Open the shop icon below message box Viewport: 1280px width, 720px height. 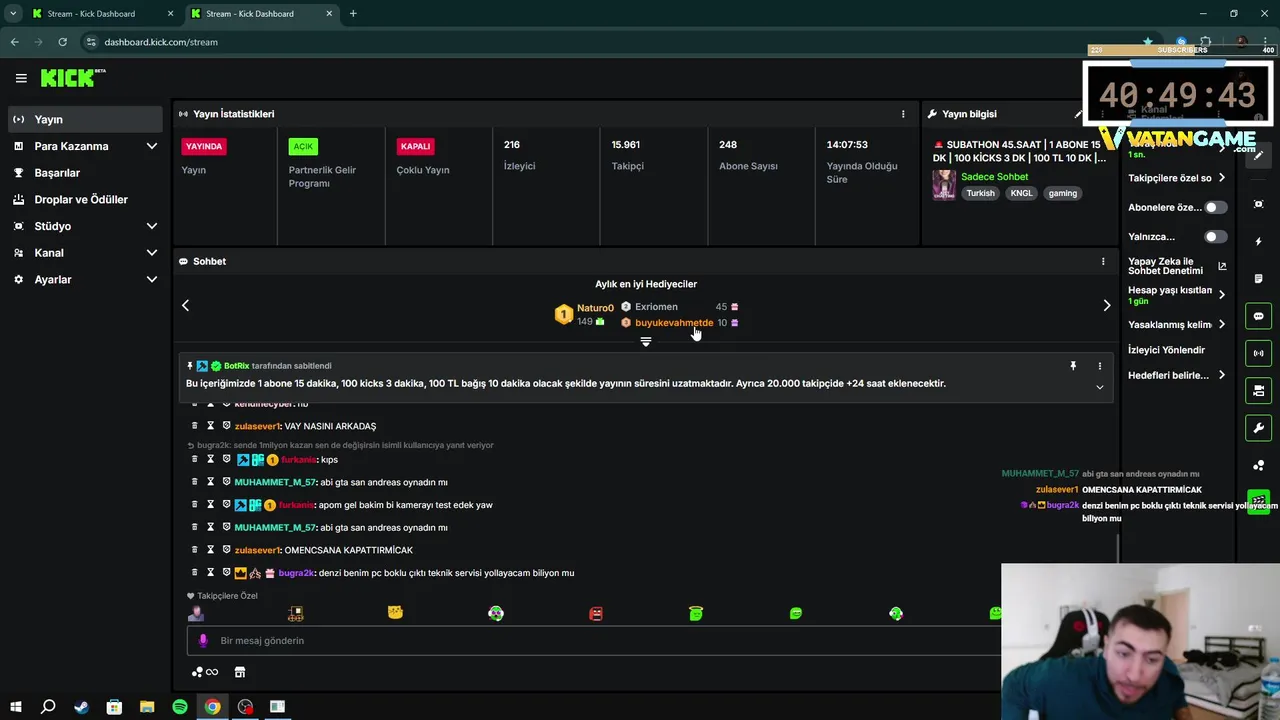240,672
